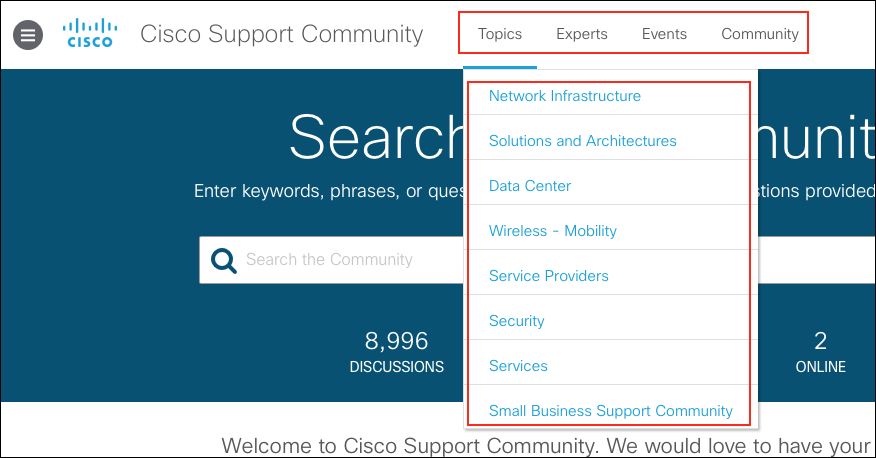Open the Events menu

664,34
